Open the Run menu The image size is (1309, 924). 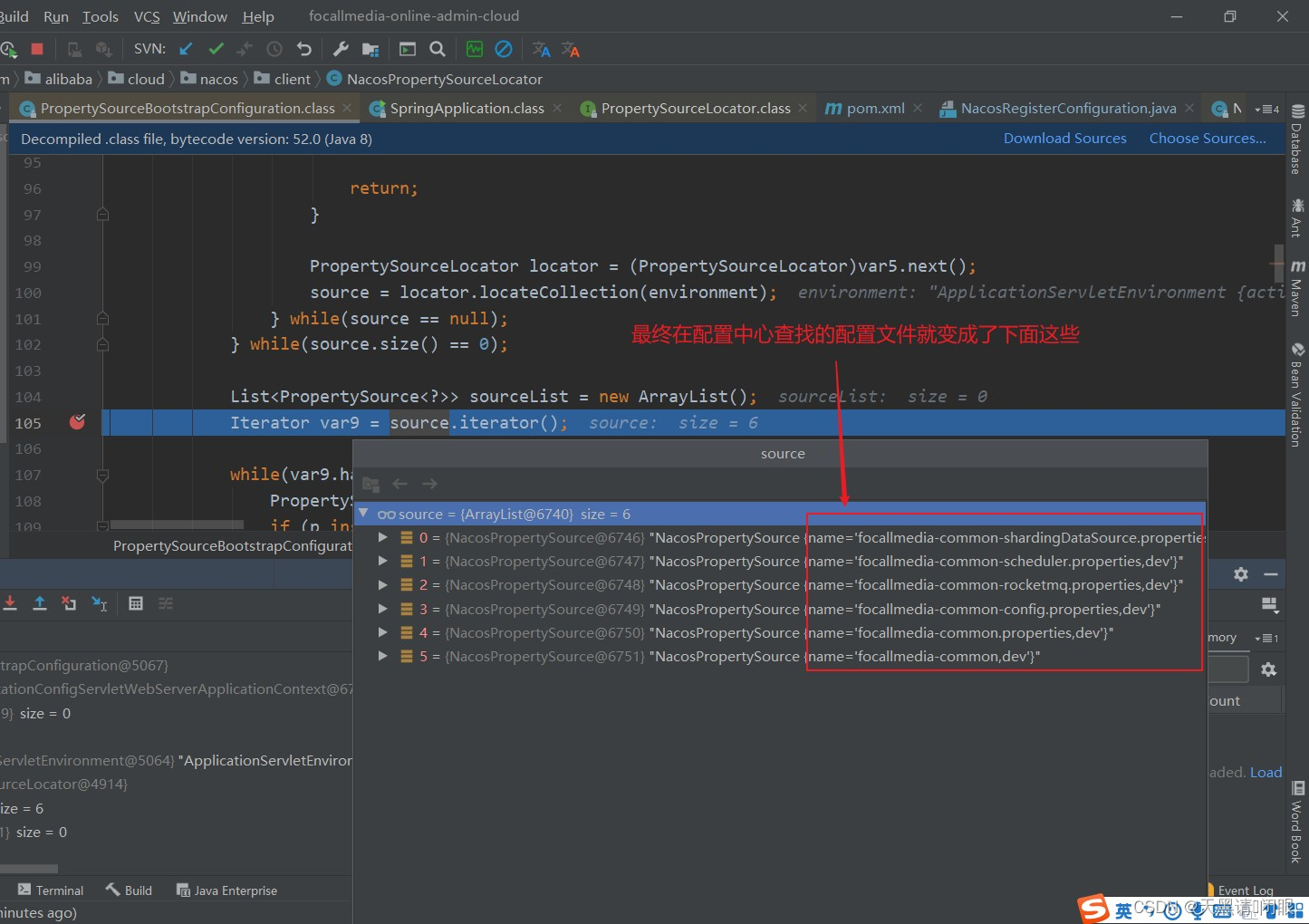click(x=55, y=16)
